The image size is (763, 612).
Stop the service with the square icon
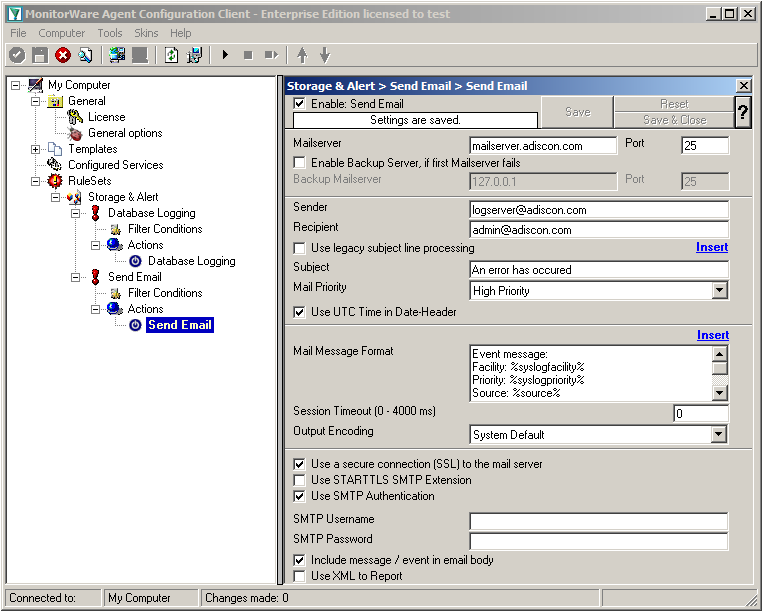coord(248,55)
